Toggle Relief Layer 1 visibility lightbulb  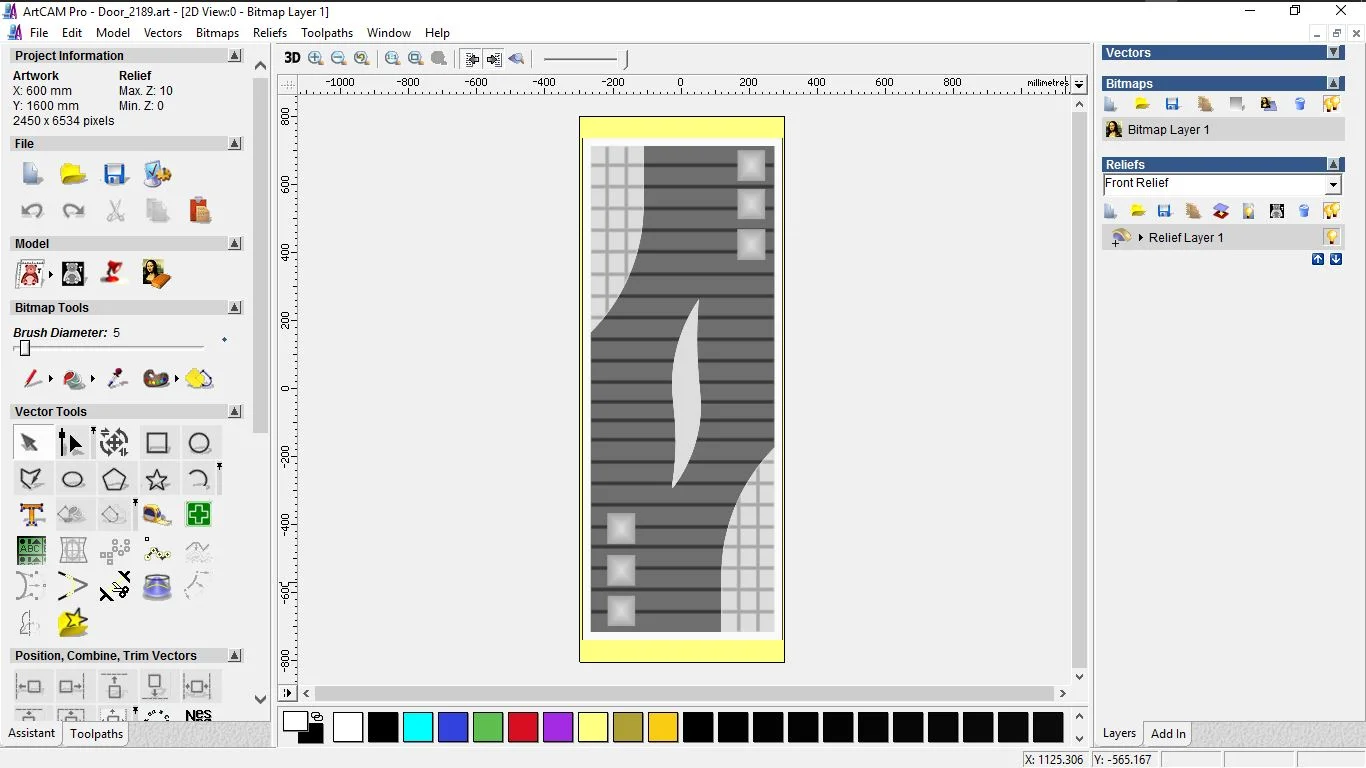point(1331,237)
